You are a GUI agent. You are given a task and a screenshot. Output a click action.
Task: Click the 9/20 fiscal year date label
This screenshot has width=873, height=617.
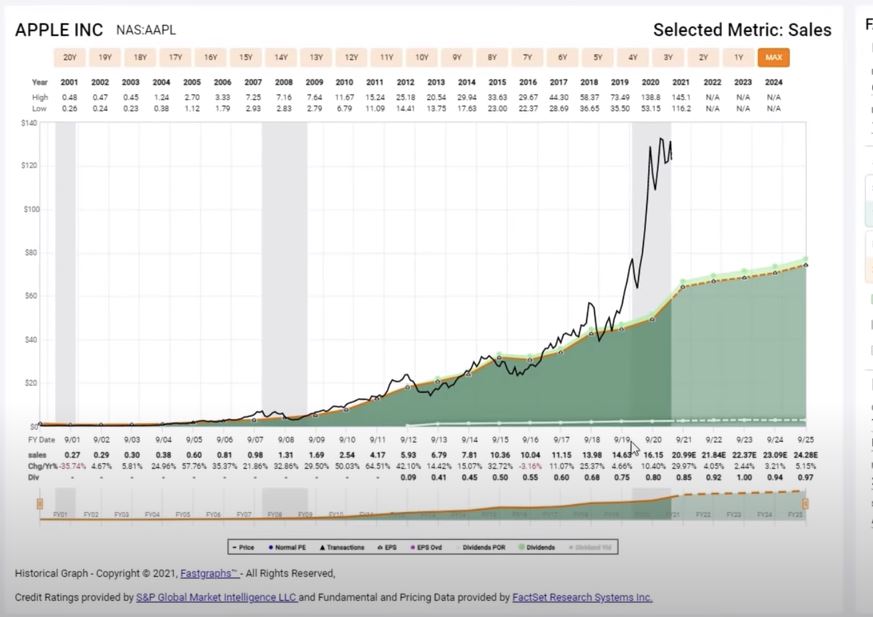coord(653,440)
